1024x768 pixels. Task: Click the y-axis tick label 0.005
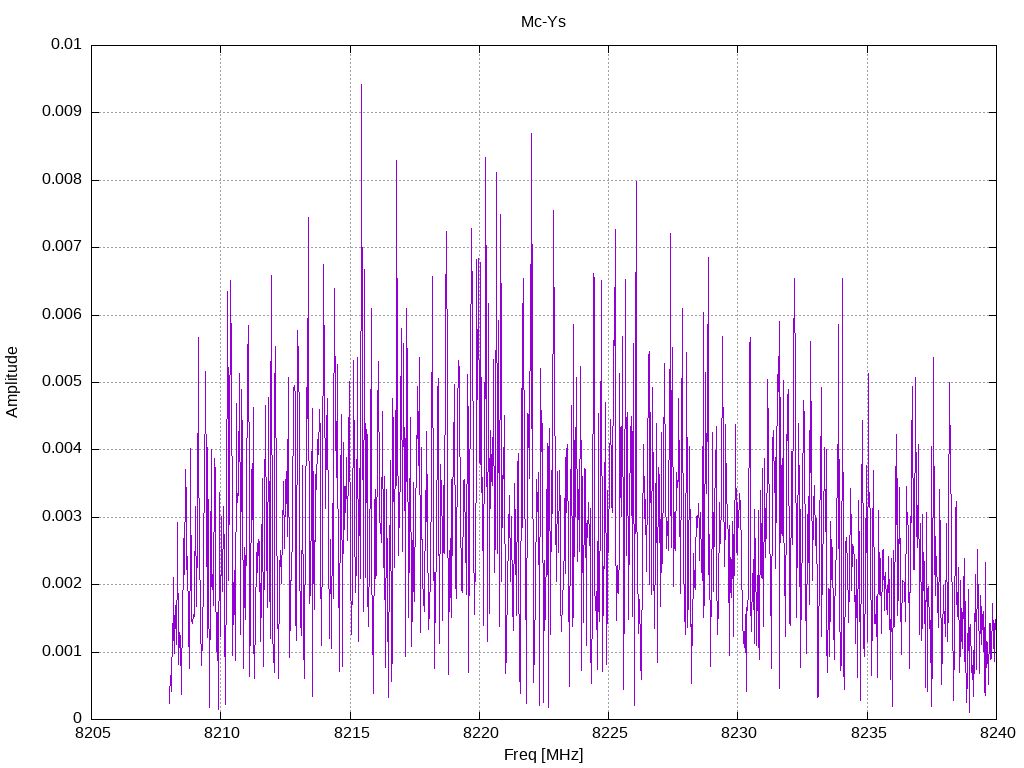(x=62, y=381)
